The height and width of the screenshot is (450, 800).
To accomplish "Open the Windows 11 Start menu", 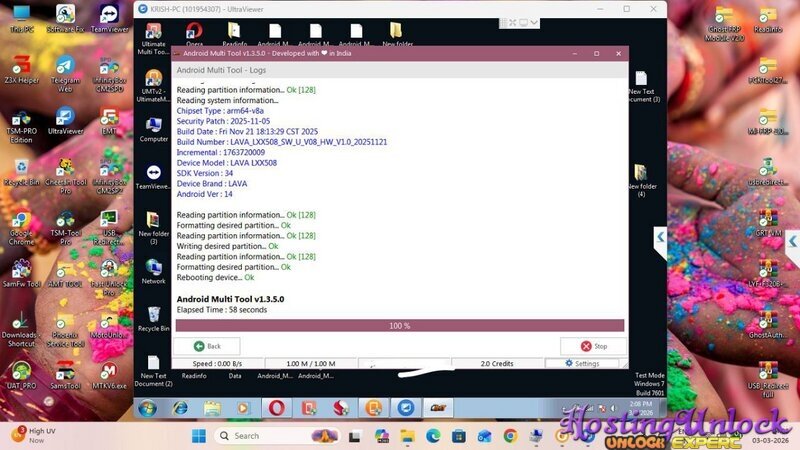I will (x=198, y=436).
